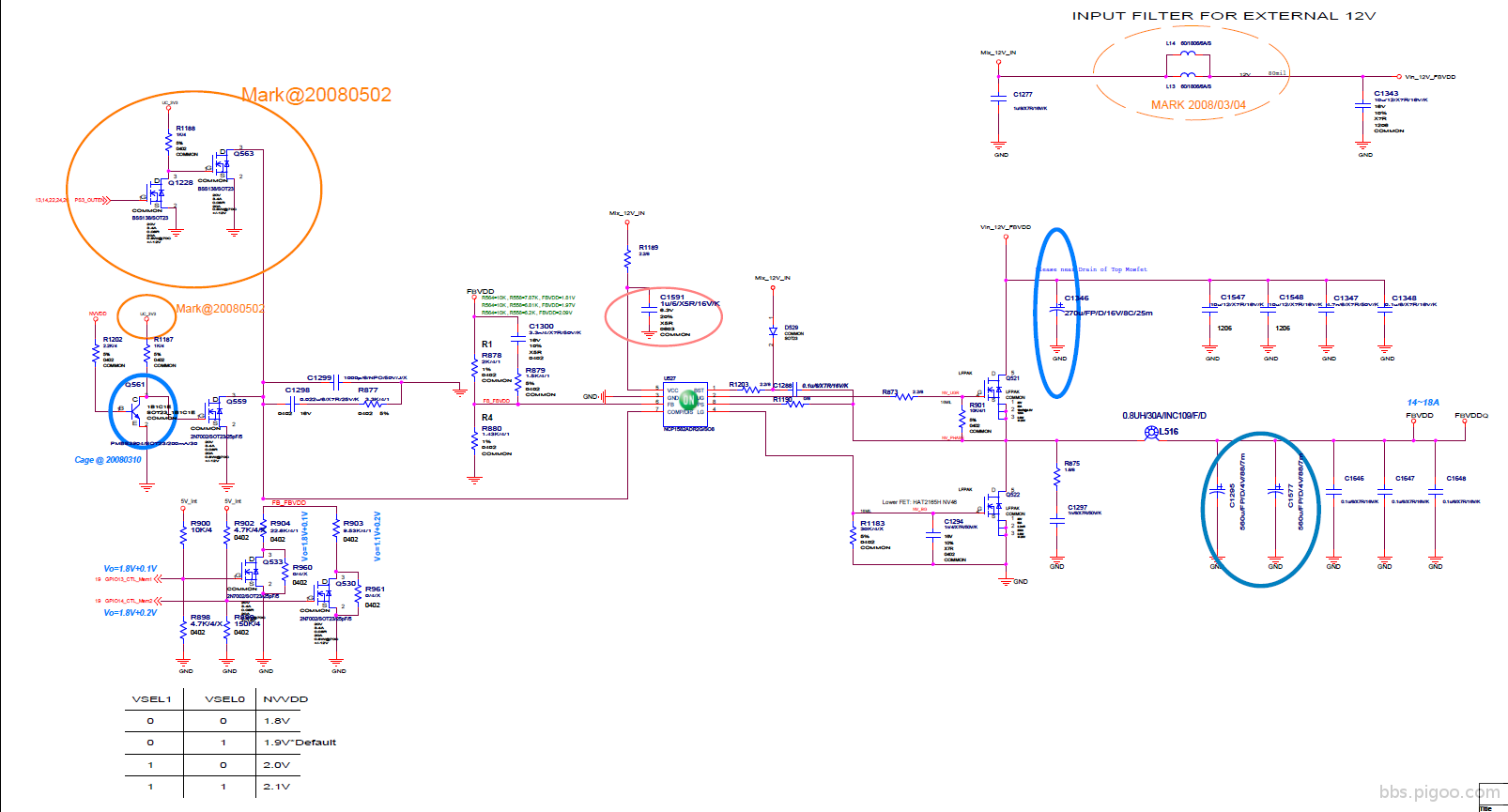Select the L516 inductor coil symbol
Screen dimensions: 1508x812
tap(1151, 433)
